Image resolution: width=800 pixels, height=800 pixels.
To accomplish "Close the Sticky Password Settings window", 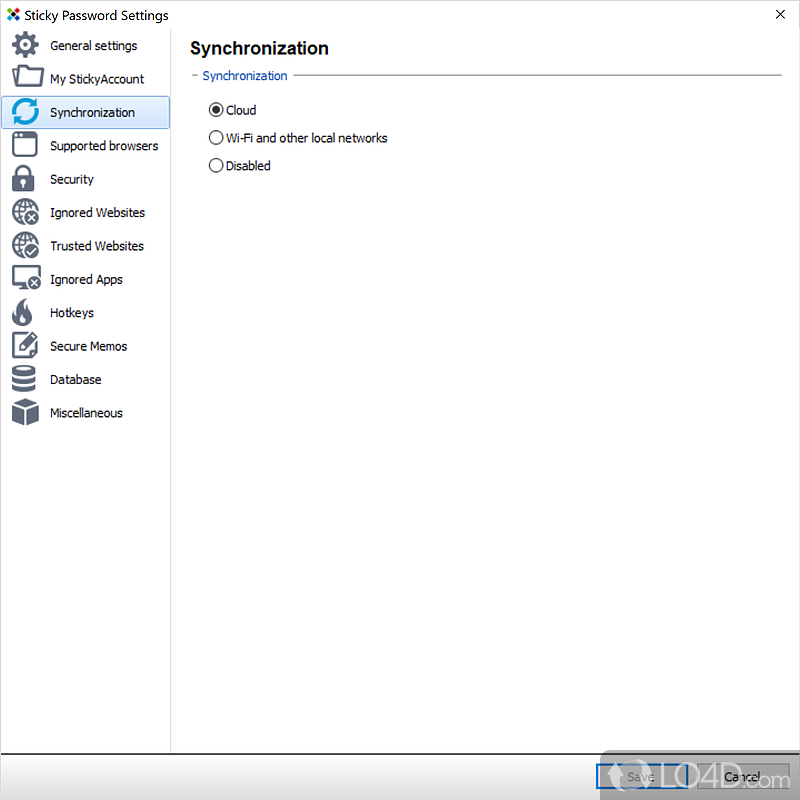I will 780,15.
